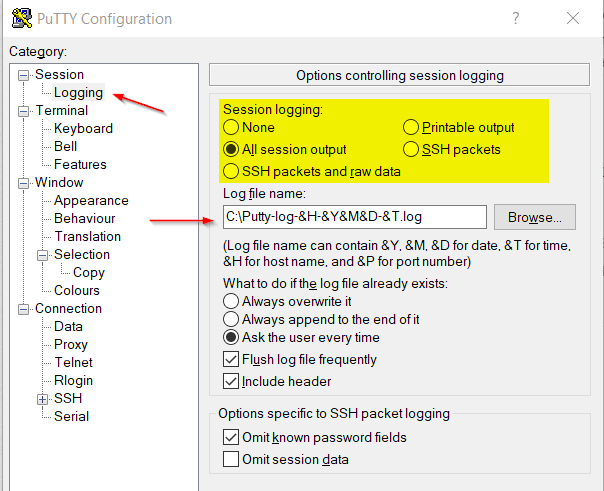Toggle the Include header checkbox
Viewport: 604px width, 491px height.
232,381
